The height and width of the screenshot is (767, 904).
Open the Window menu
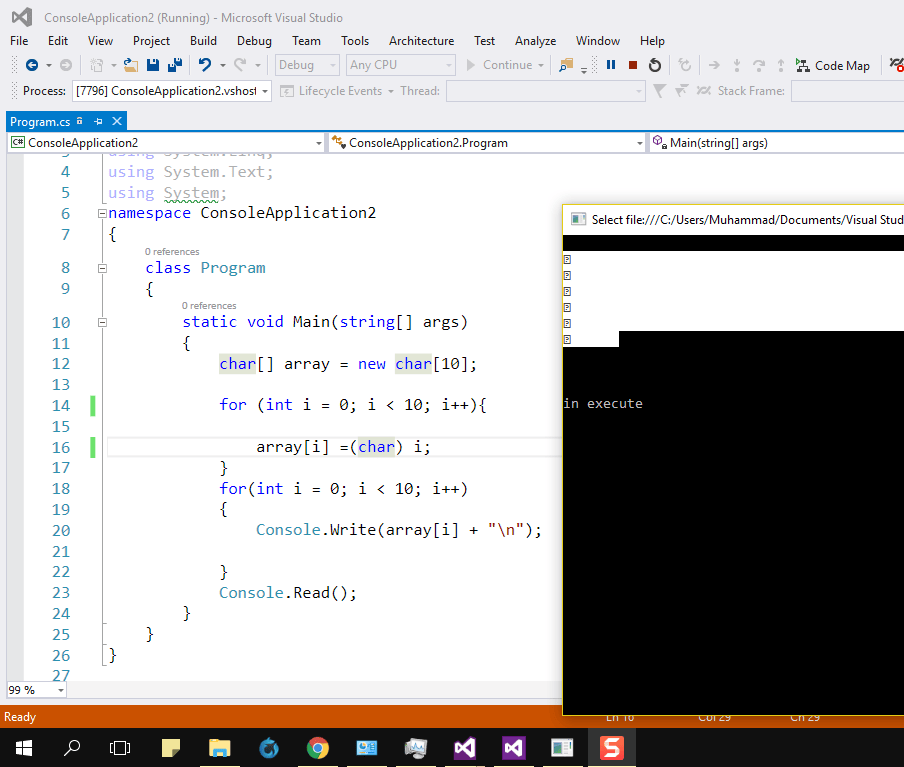pyautogui.click(x=598, y=41)
